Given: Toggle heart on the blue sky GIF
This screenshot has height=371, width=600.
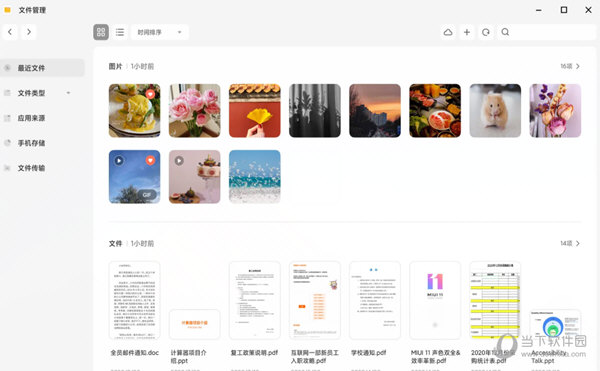Looking at the screenshot, I should [150, 160].
